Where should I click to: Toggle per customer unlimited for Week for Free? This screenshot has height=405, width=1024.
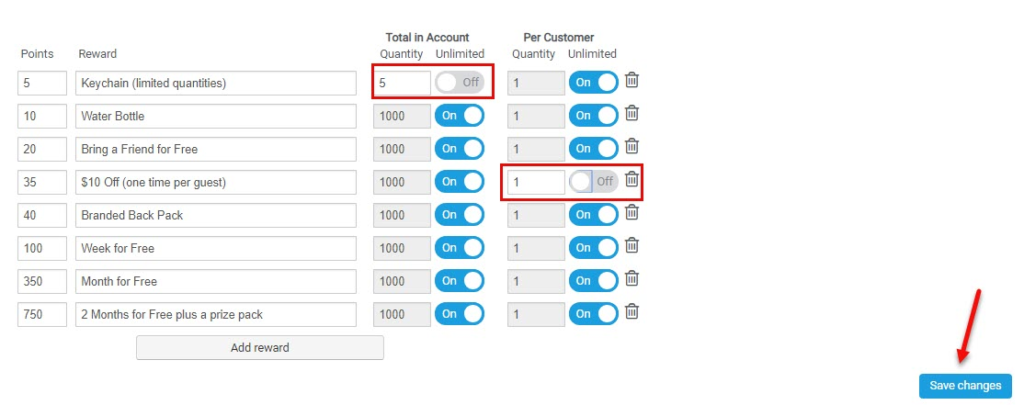593,248
